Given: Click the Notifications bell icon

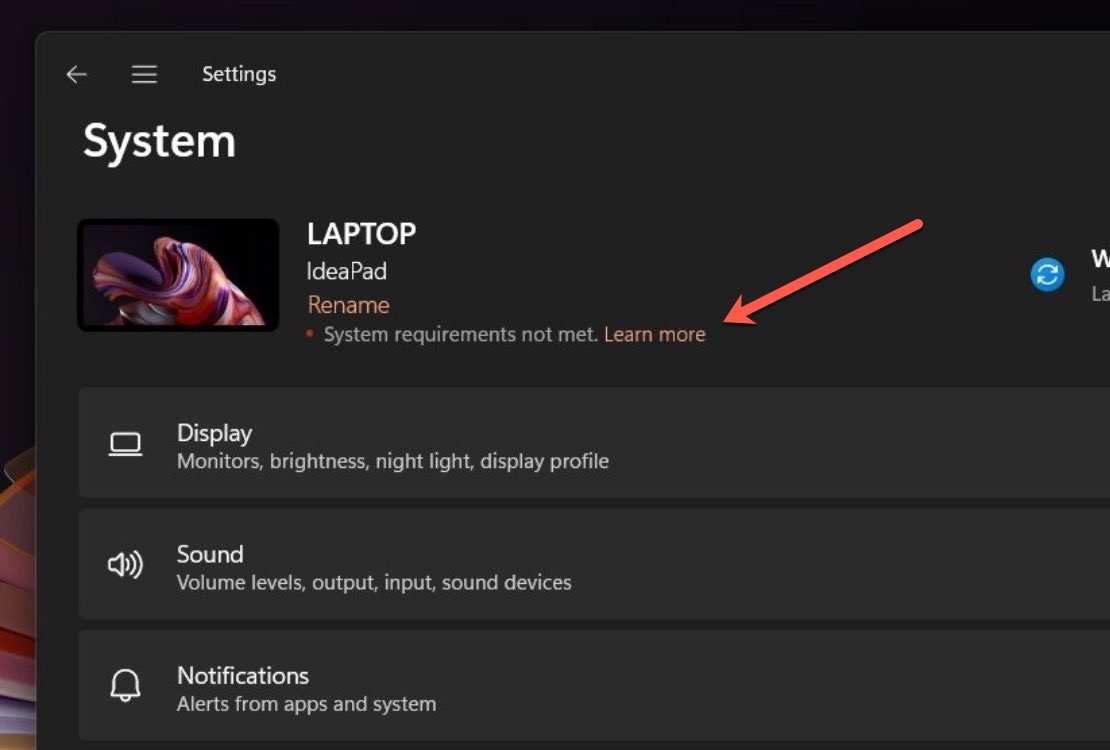Looking at the screenshot, I should (x=125, y=686).
